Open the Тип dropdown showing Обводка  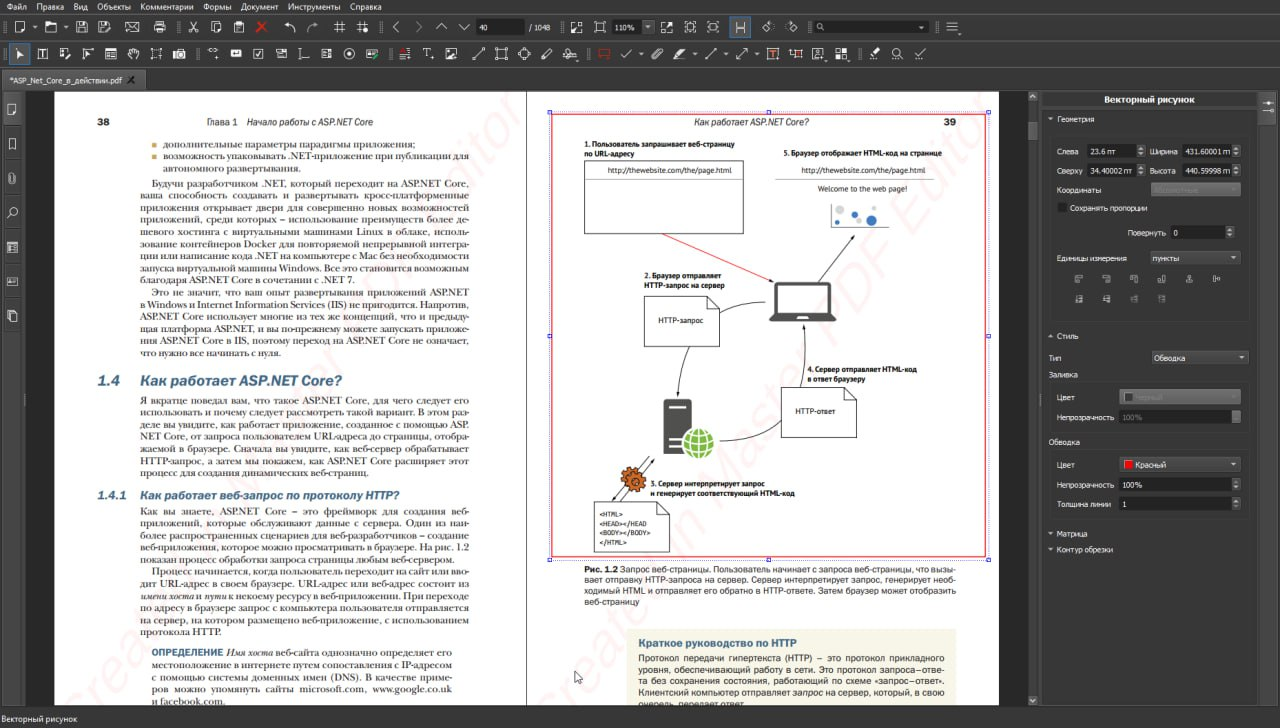(1198, 356)
